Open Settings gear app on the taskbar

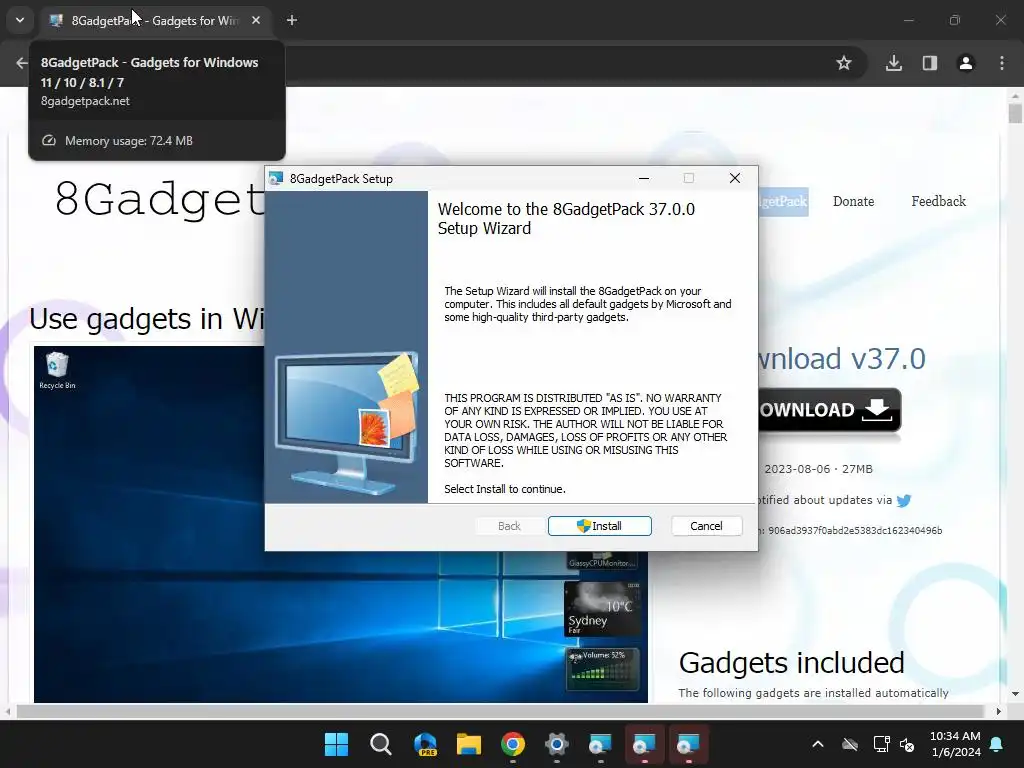(556, 744)
